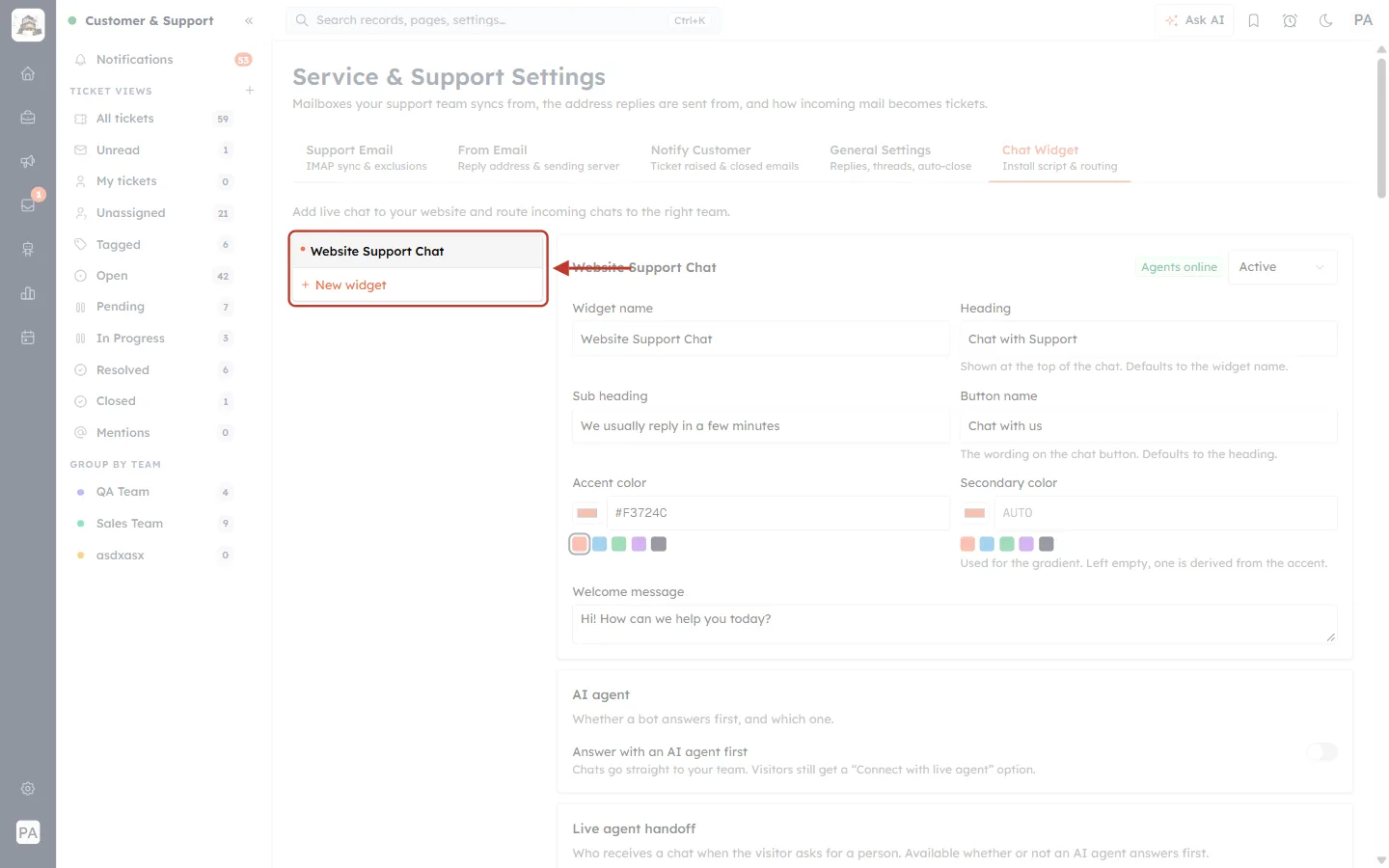This screenshot has height=868, width=1389.
Task: Pick the blue accent color preset
Action: [x=600, y=544]
